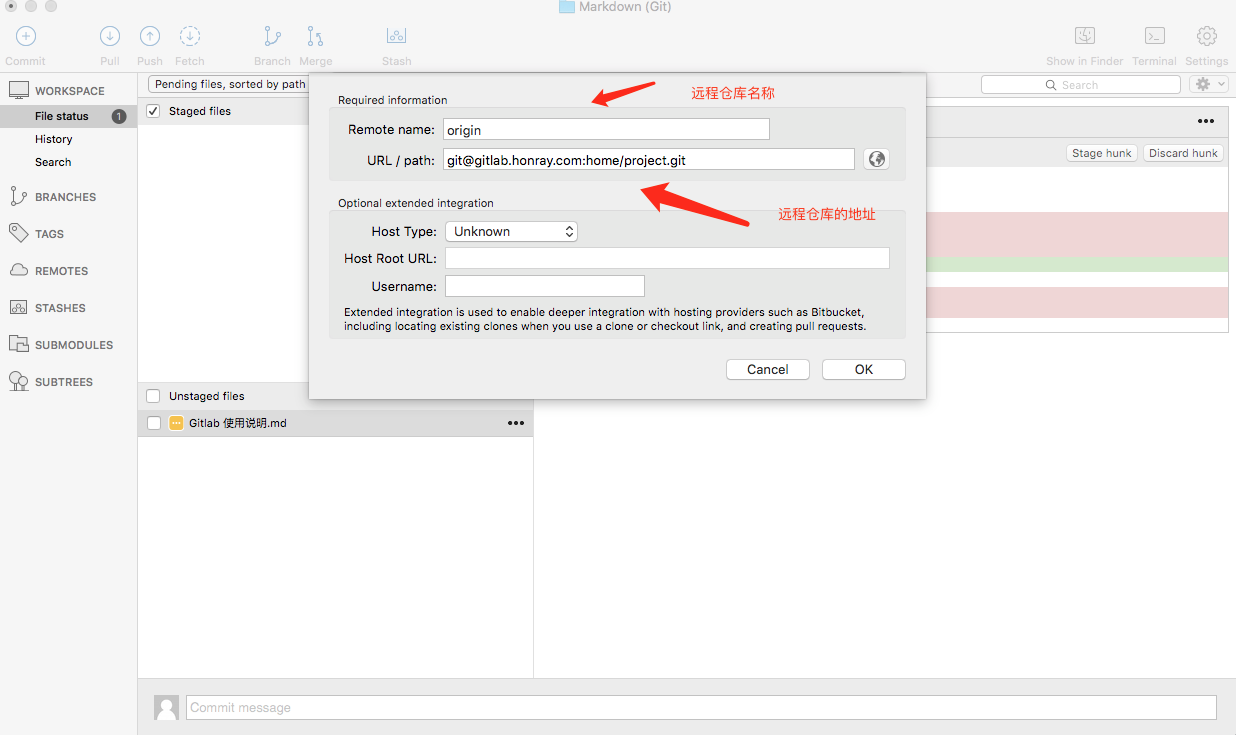Cancel the remote dialog
The image size is (1236, 735).
click(767, 369)
